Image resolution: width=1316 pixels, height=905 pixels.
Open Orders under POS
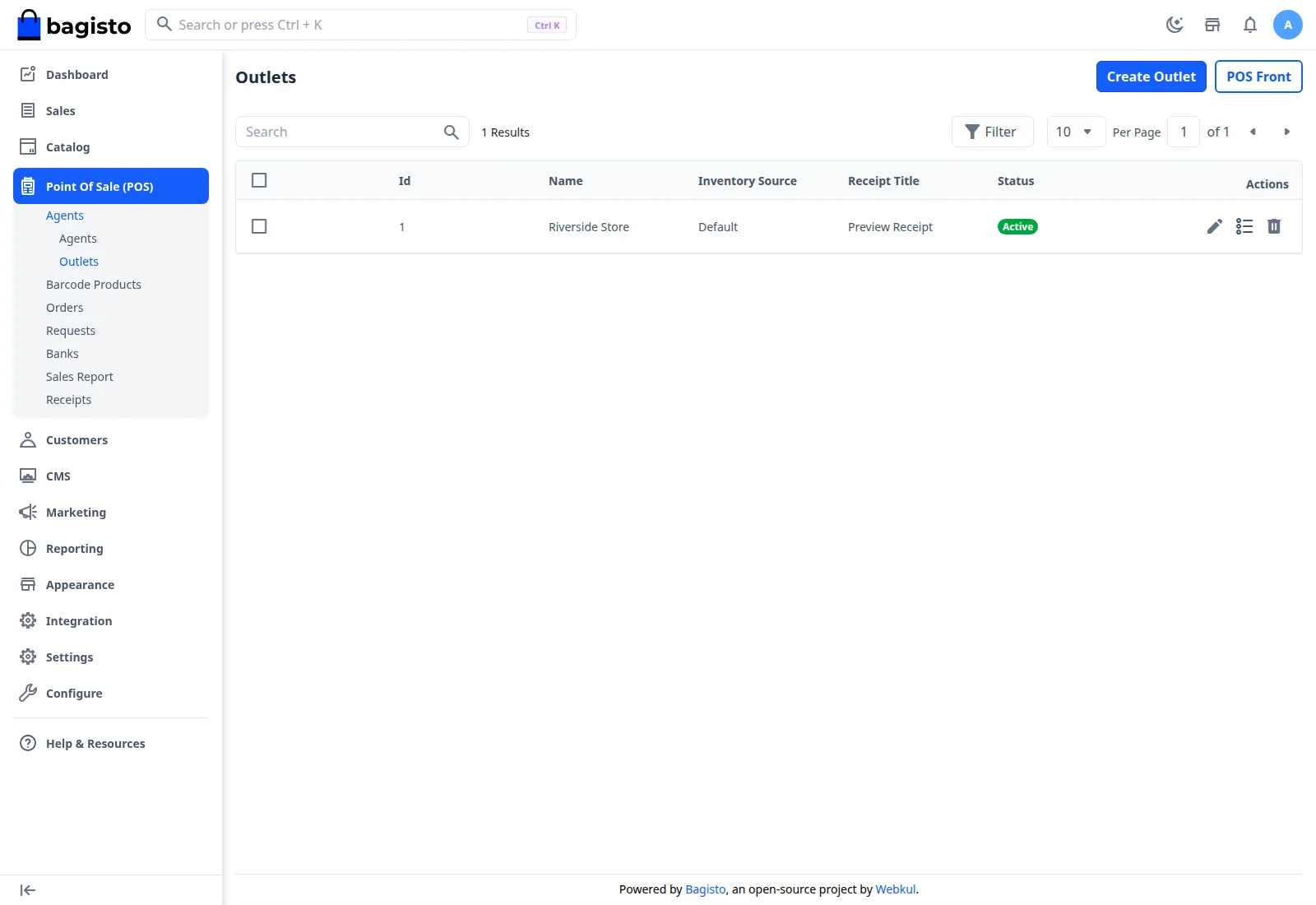tap(65, 308)
